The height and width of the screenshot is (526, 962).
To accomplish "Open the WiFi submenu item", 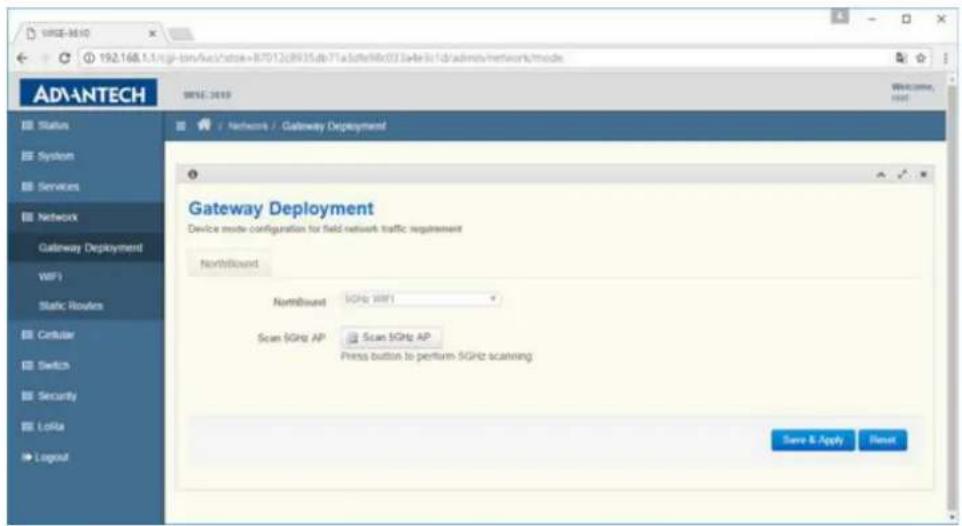I will 50,277.
